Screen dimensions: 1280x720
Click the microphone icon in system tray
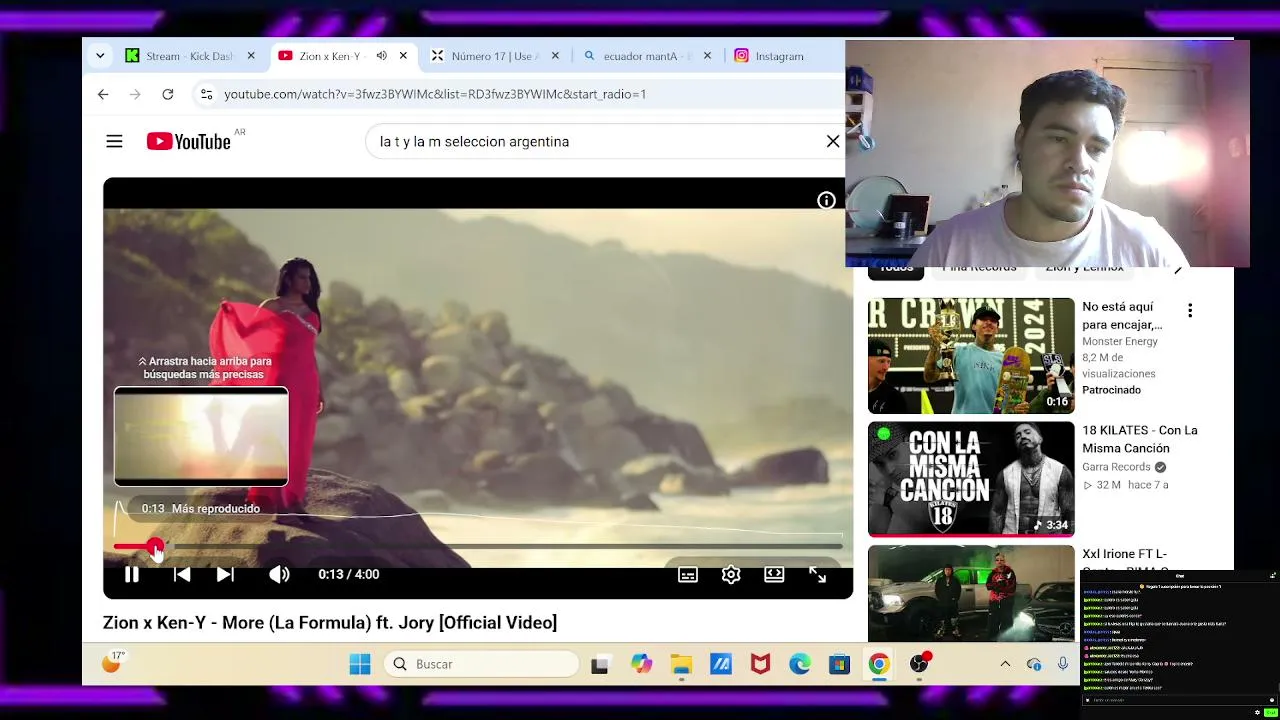1063,664
